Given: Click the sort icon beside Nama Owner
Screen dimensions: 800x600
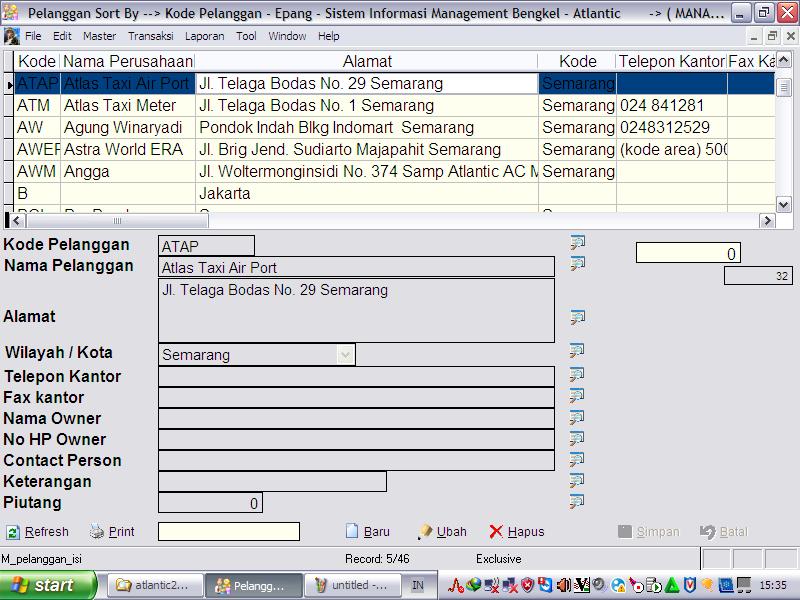Looking at the screenshot, I should tap(577, 417).
